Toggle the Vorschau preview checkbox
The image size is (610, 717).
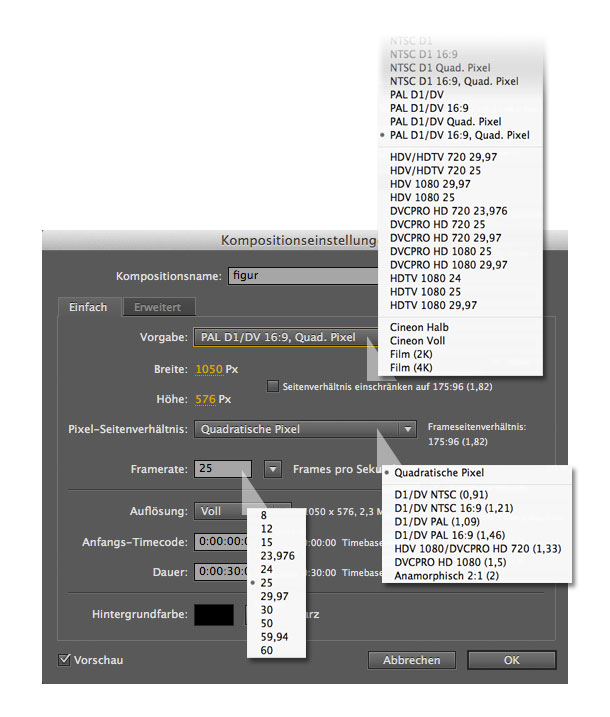point(66,660)
